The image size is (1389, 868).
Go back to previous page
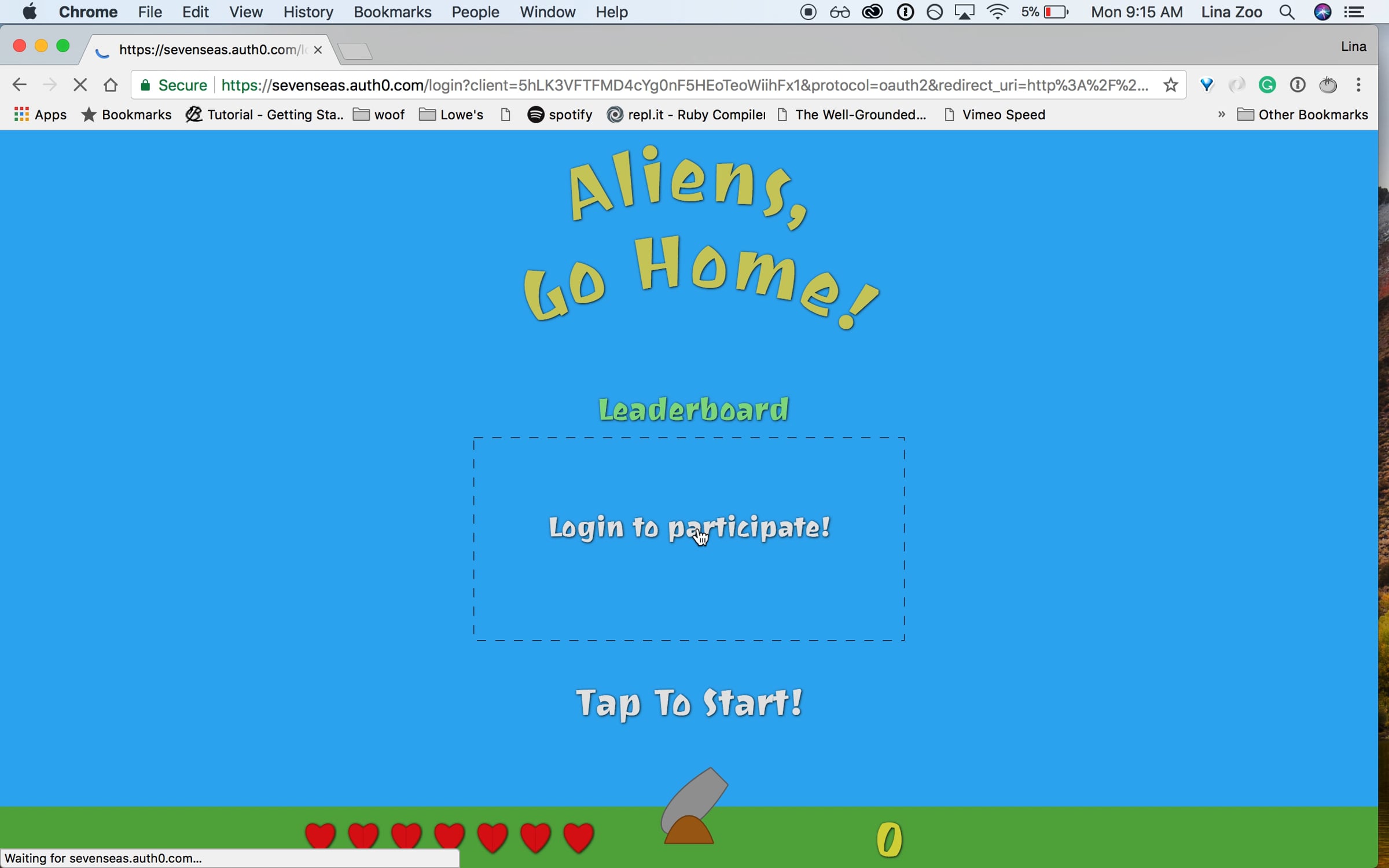coord(19,85)
